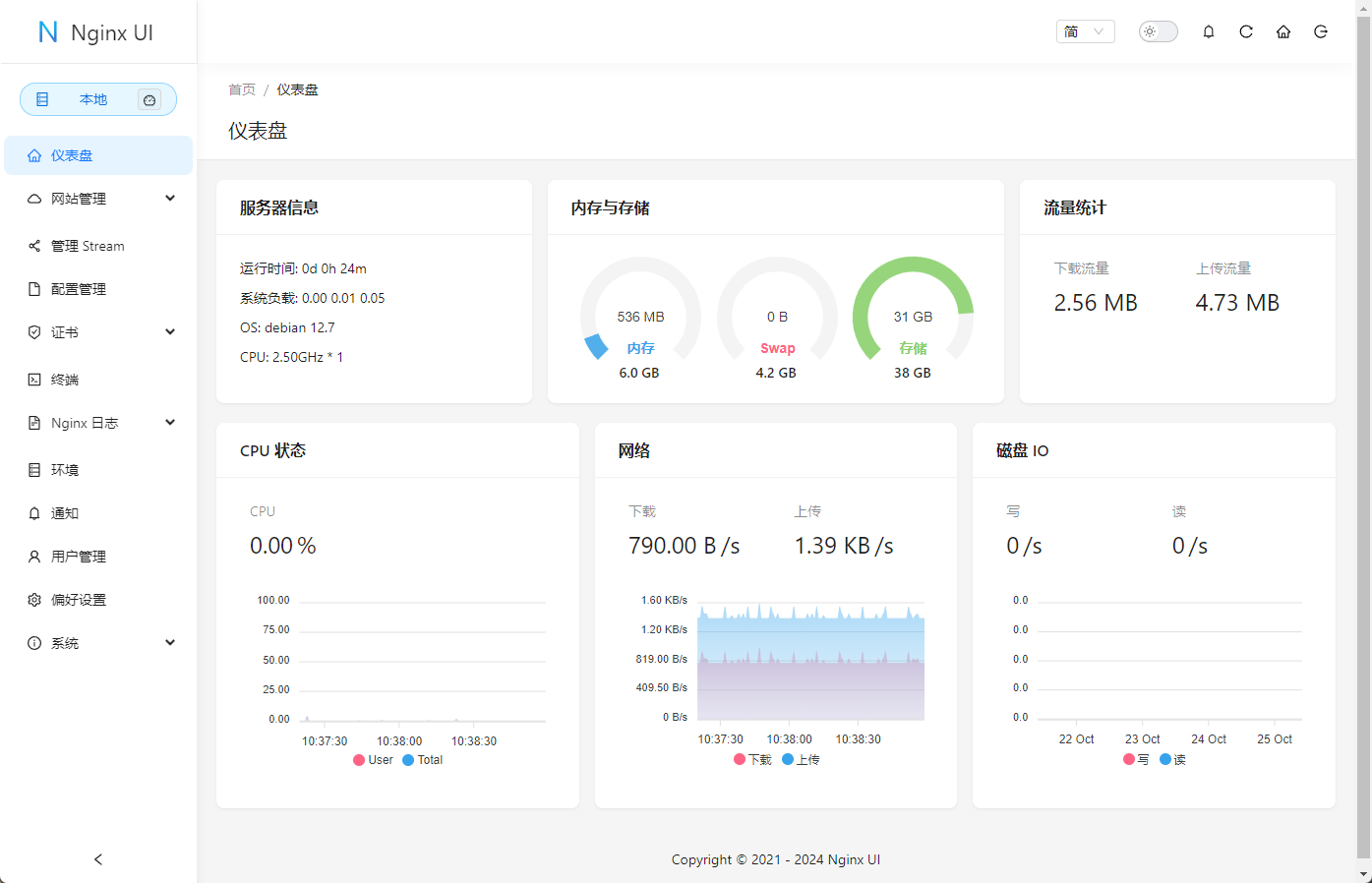Viewport: 1372px width, 883px height.
Task: Click the home icon in top bar
Action: pos(1283,31)
